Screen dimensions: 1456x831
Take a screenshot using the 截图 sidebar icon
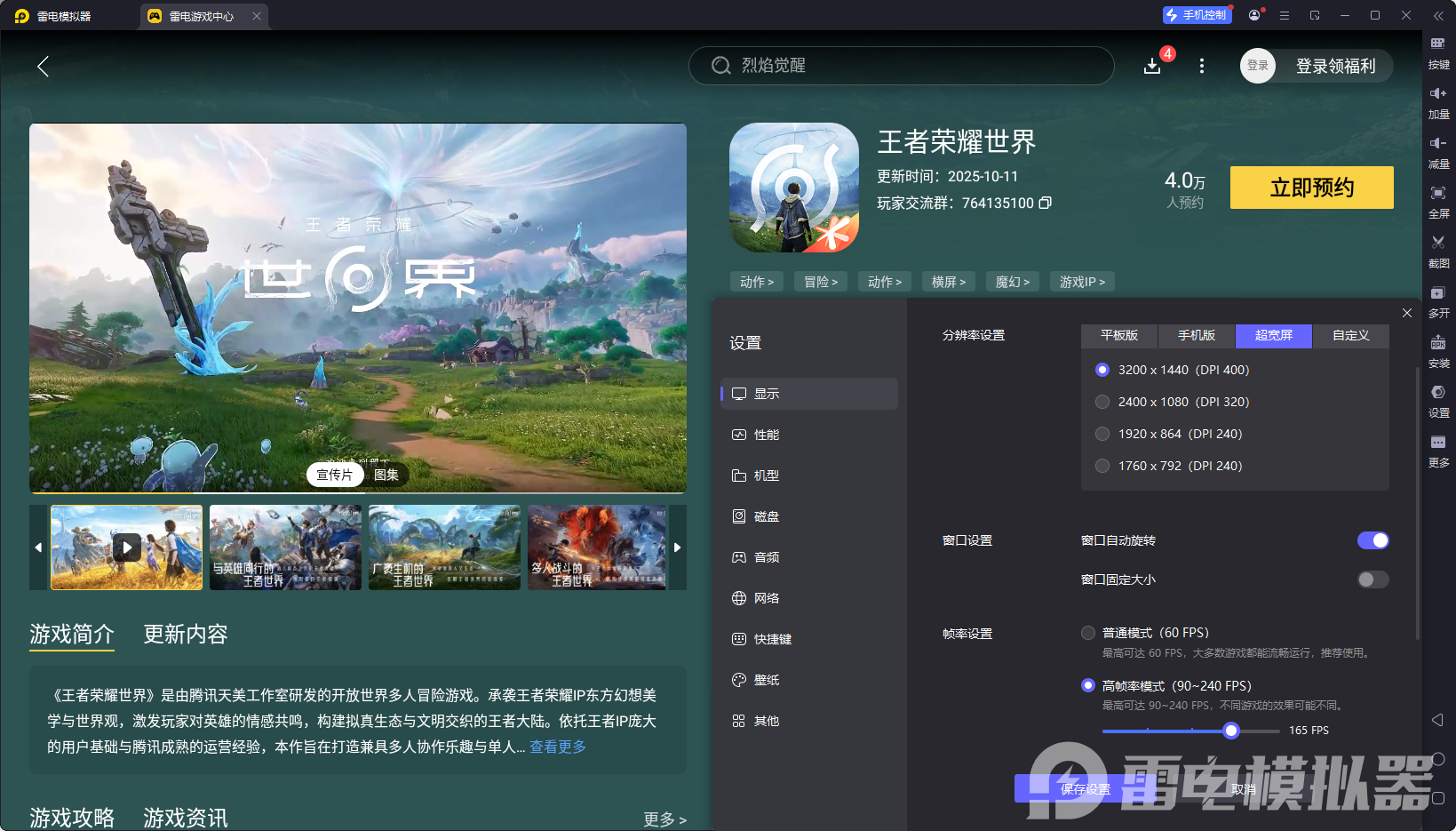pos(1439,252)
